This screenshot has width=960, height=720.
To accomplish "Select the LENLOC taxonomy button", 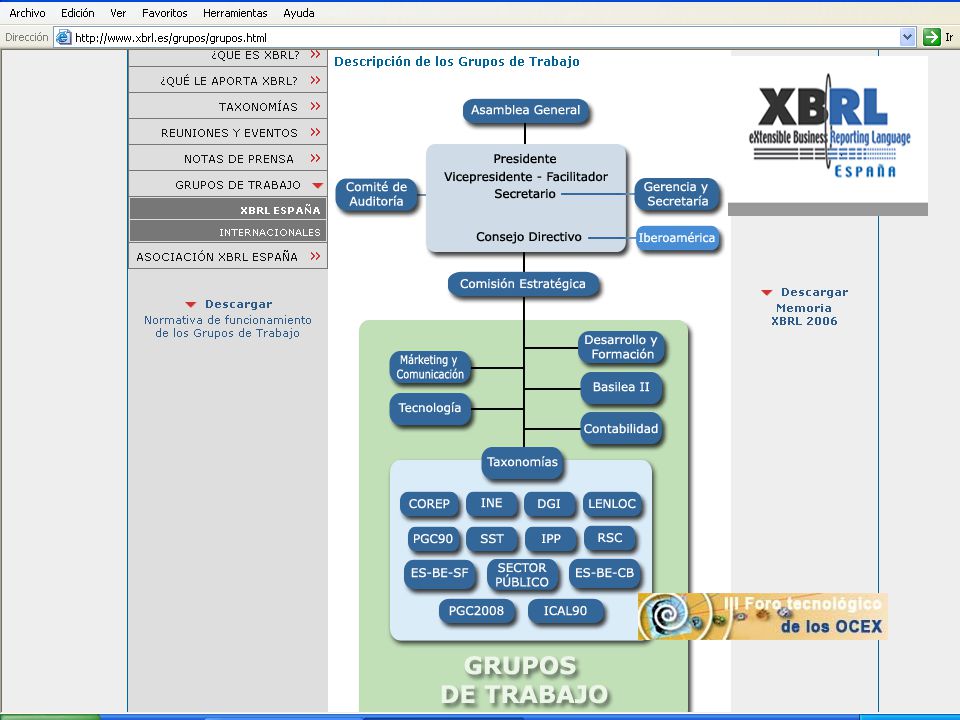I will 612,504.
